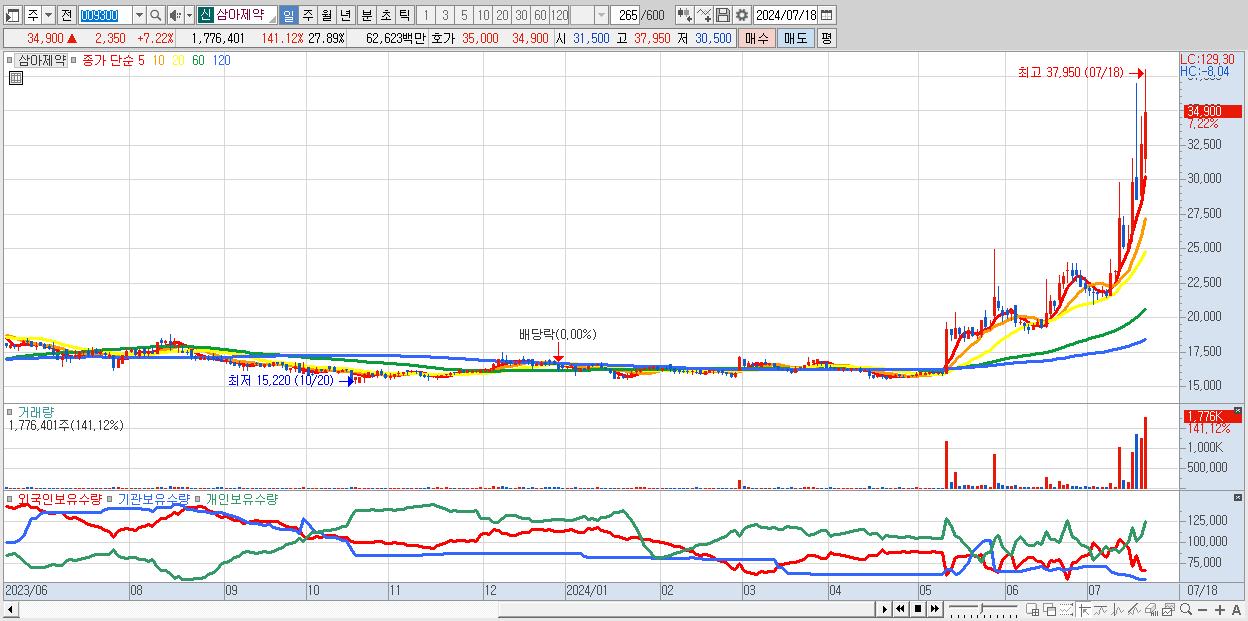Screen dimensions: 1248x621
Task: Click the line-with-checkmark indicator icon
Action: [703, 15]
